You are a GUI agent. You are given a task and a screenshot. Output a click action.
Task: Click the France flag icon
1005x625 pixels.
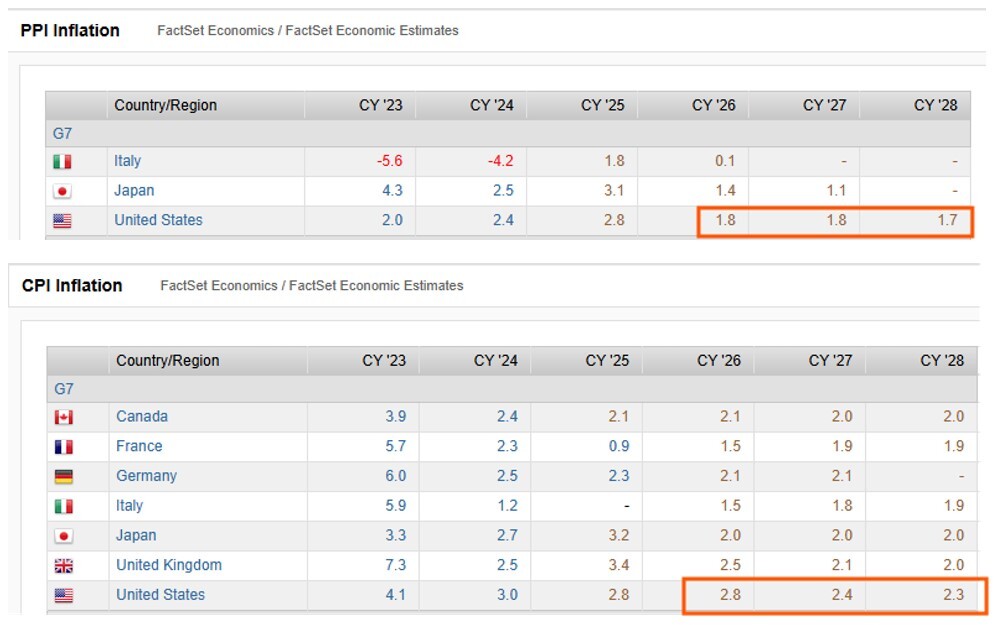63,446
